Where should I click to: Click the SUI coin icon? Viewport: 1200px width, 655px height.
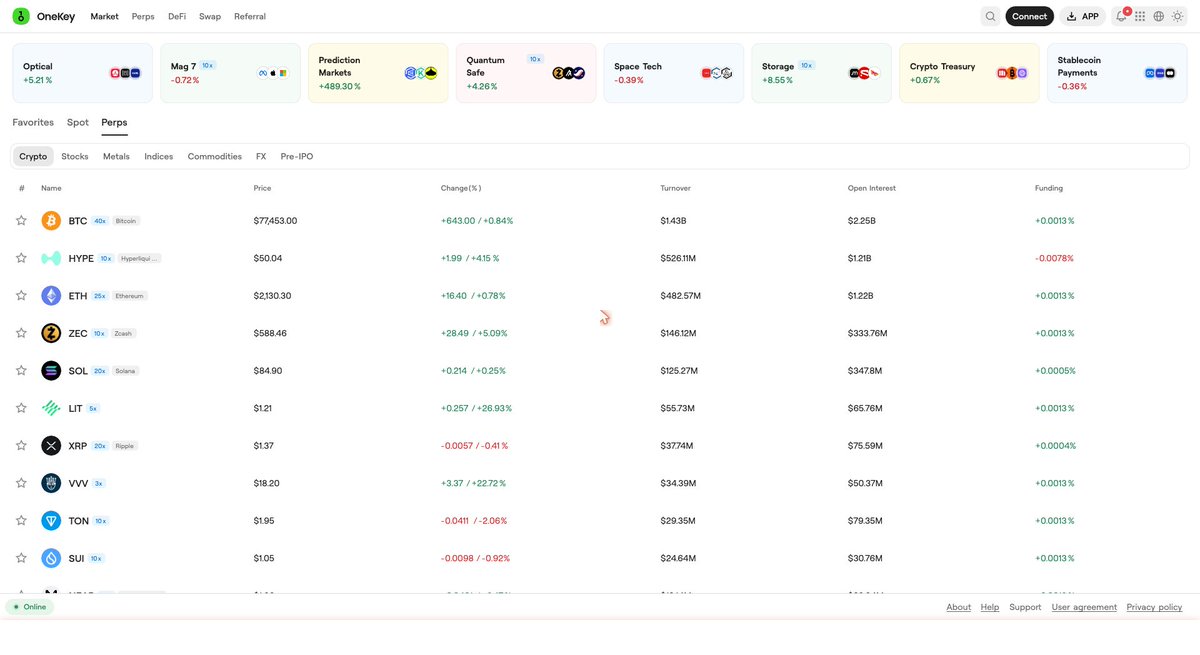(x=51, y=558)
